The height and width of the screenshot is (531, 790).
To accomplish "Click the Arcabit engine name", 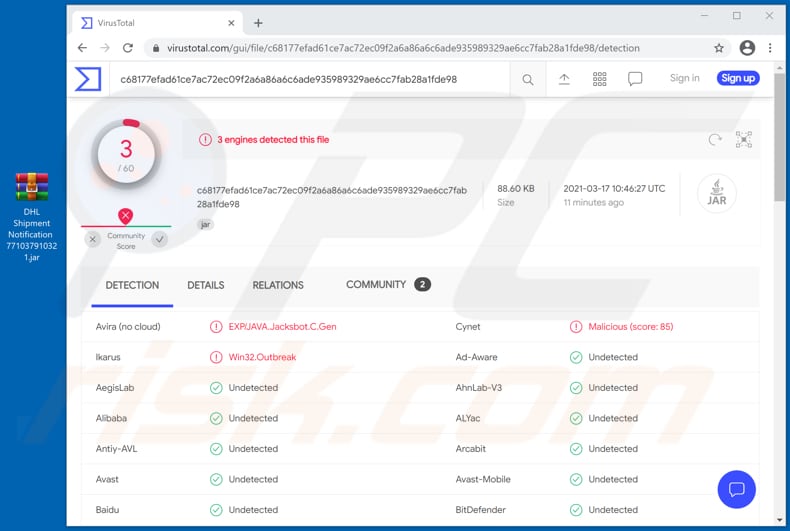I will point(471,448).
